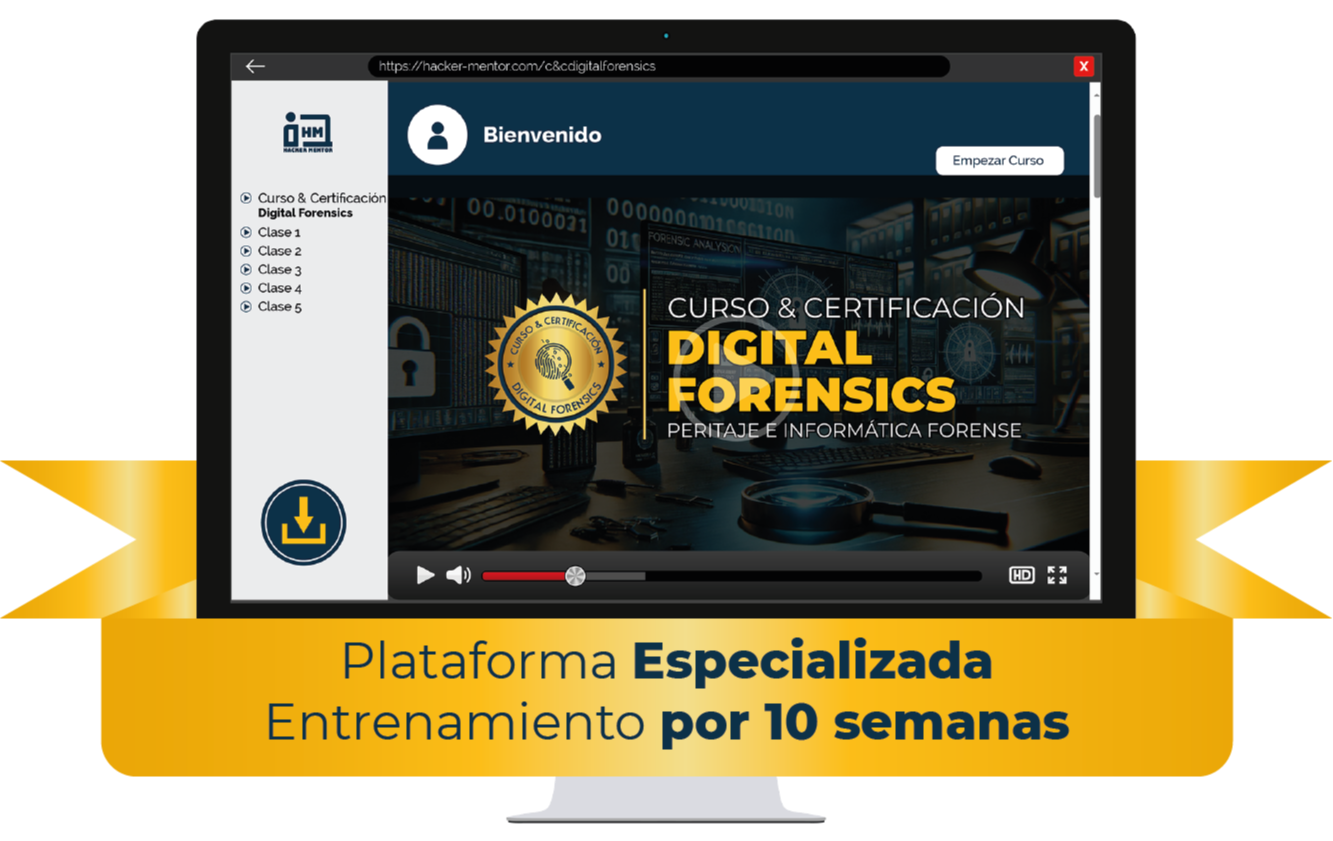1333x841 pixels.
Task: Select Clase 4 in the sidebar
Action: [x=271, y=288]
